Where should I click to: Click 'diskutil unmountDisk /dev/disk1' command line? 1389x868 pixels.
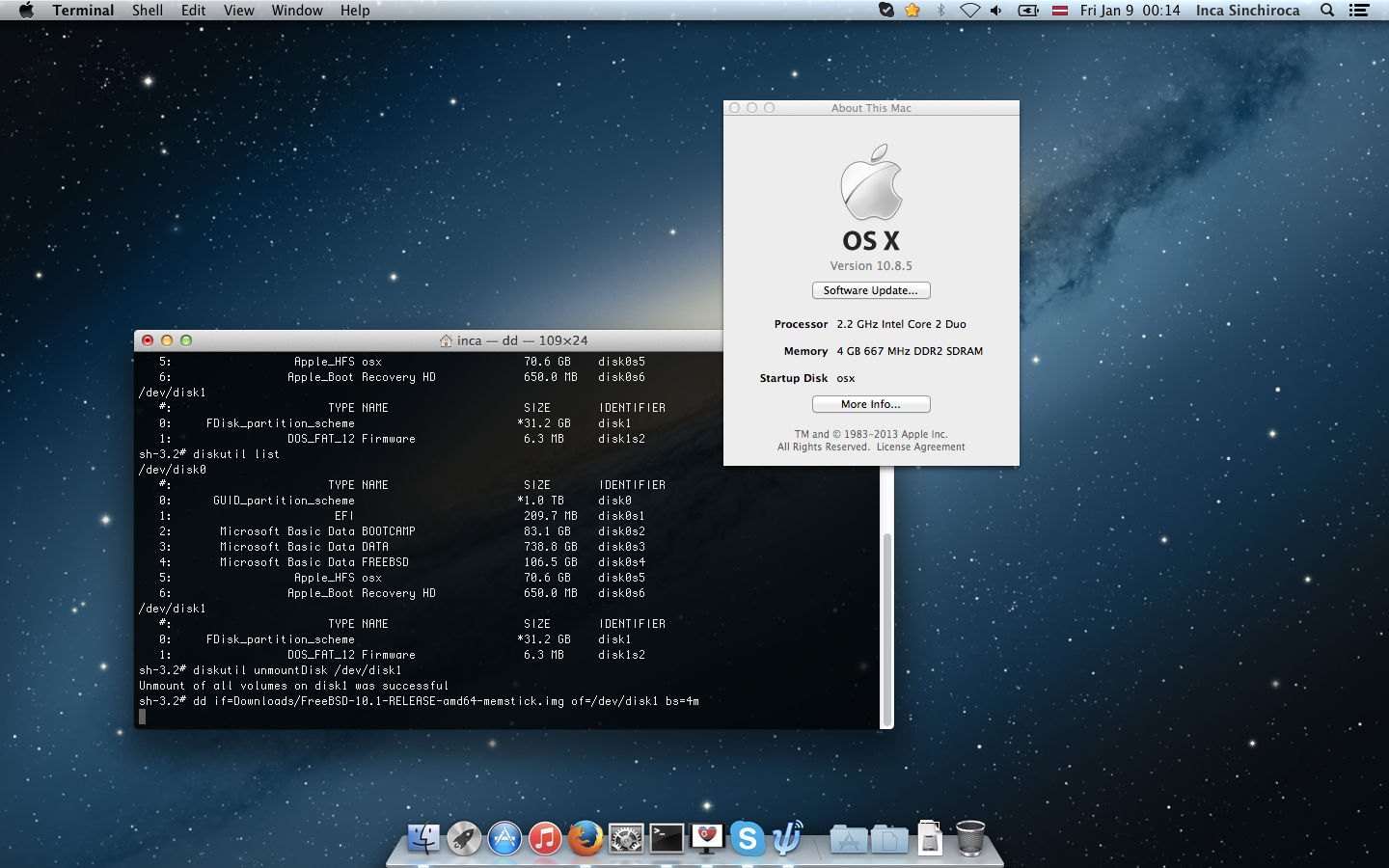pos(270,670)
